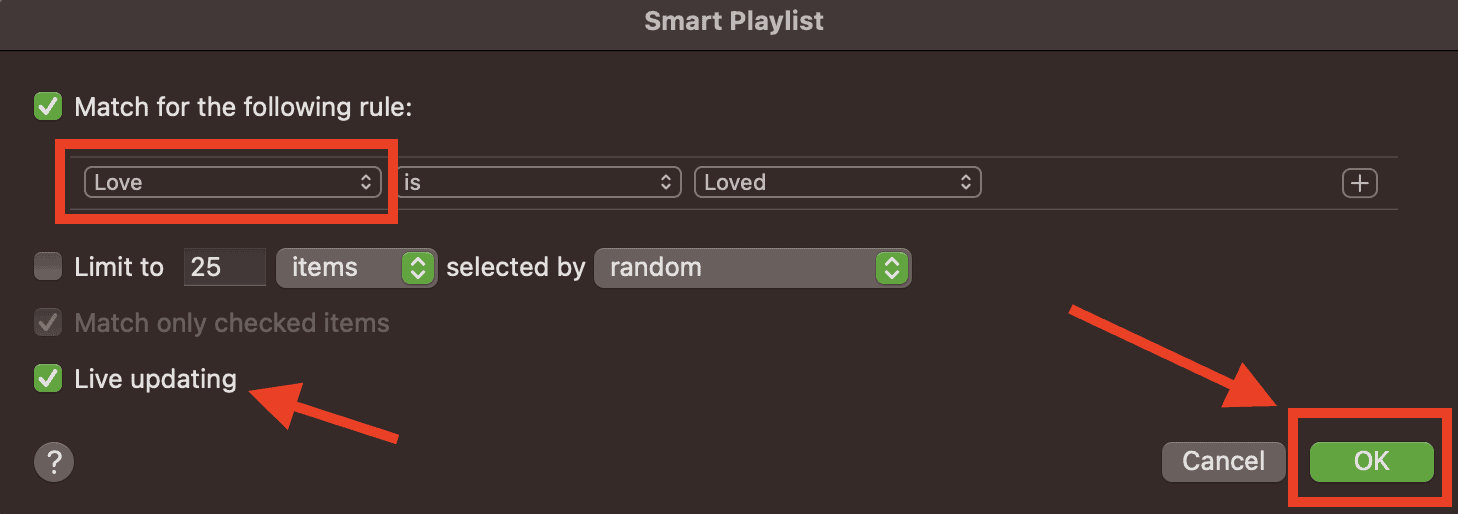
Task: Confirm the playlist with OK
Action: (1372, 461)
